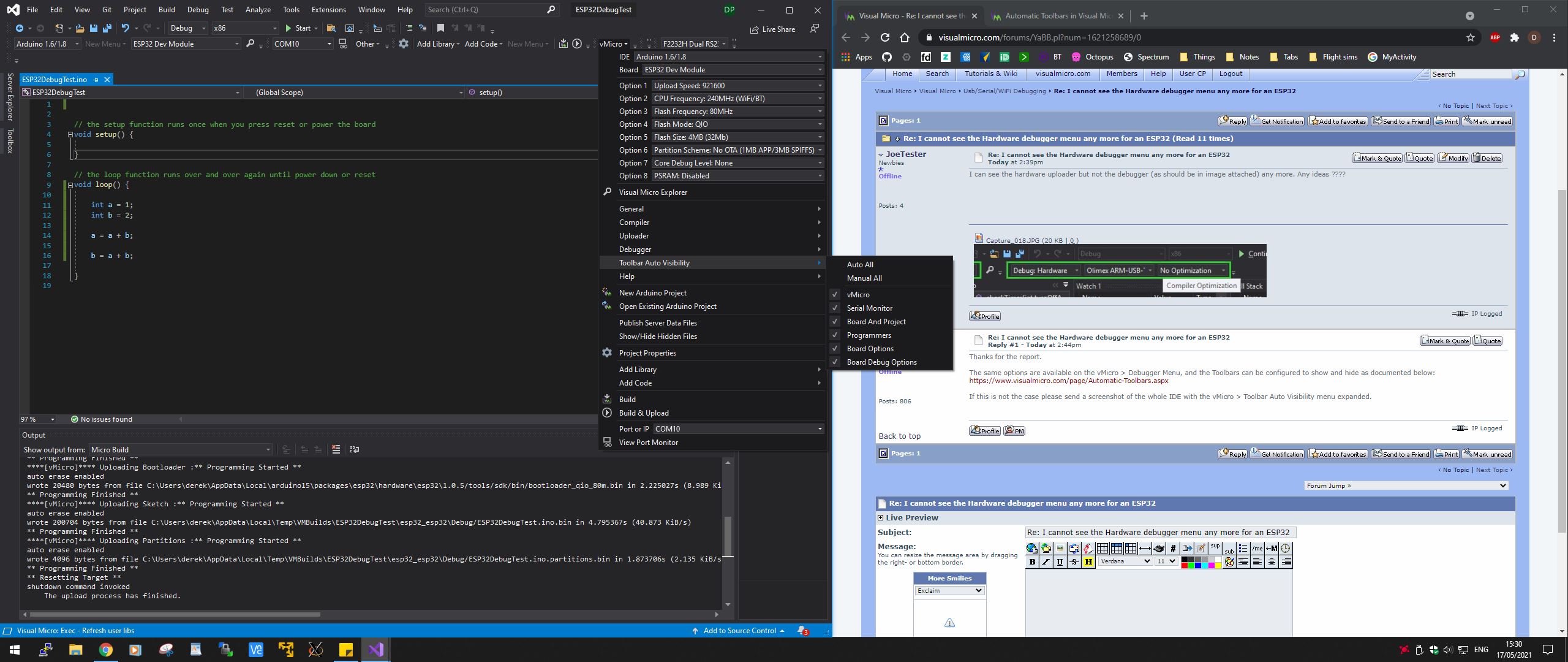Screen dimensions: 1568x662
Task: Open Chrome from the Windows taskbar
Action: pyautogui.click(x=106, y=650)
